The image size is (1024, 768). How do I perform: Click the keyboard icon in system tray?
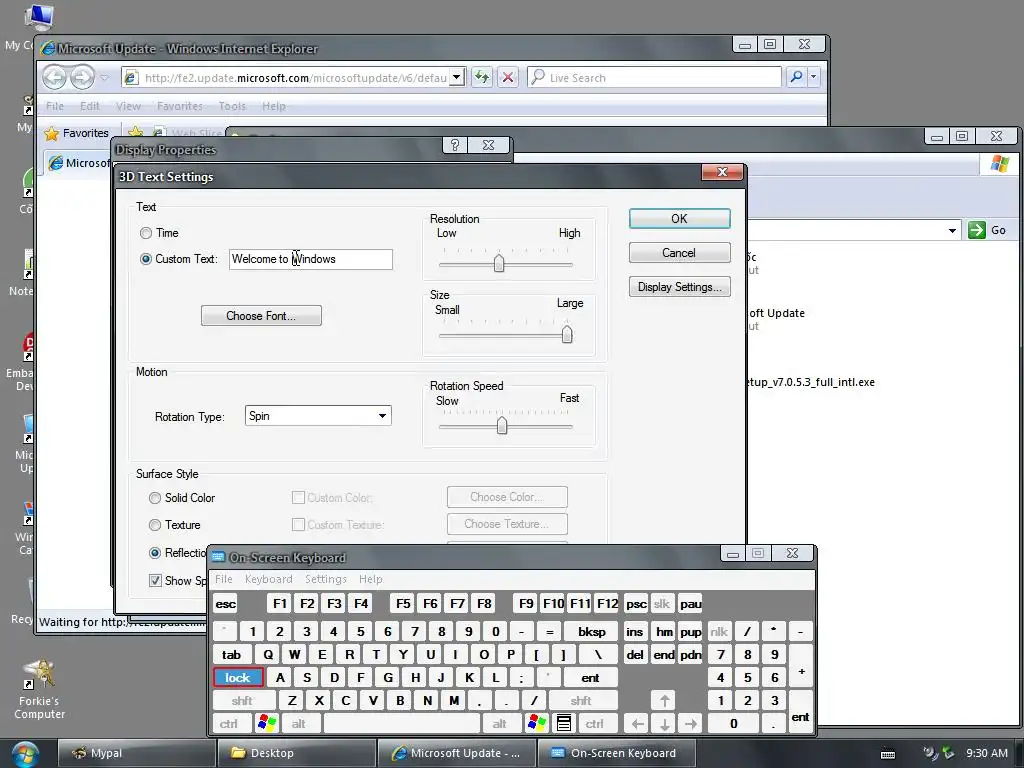(x=888, y=754)
